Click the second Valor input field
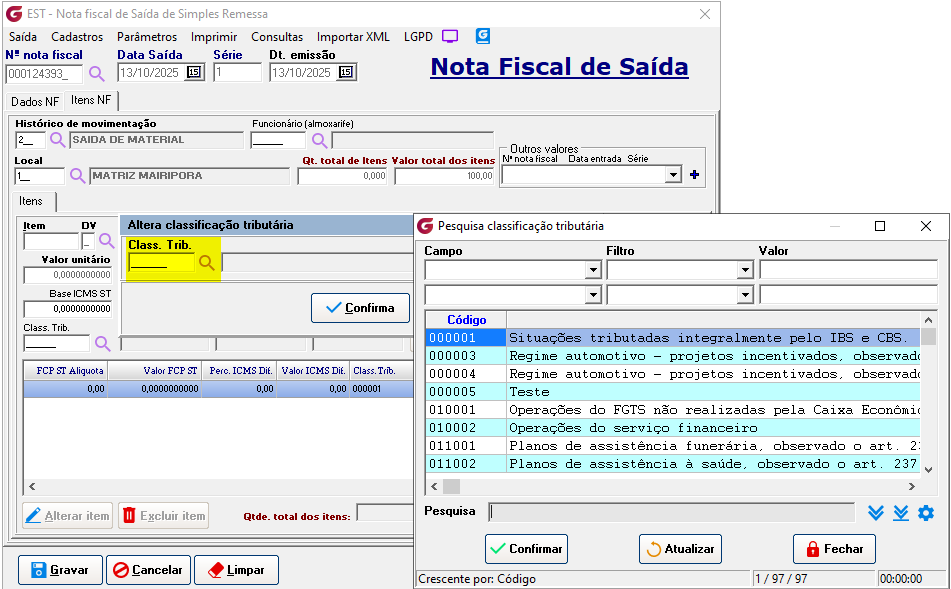Viewport: 951px width, 589px height. (849, 295)
